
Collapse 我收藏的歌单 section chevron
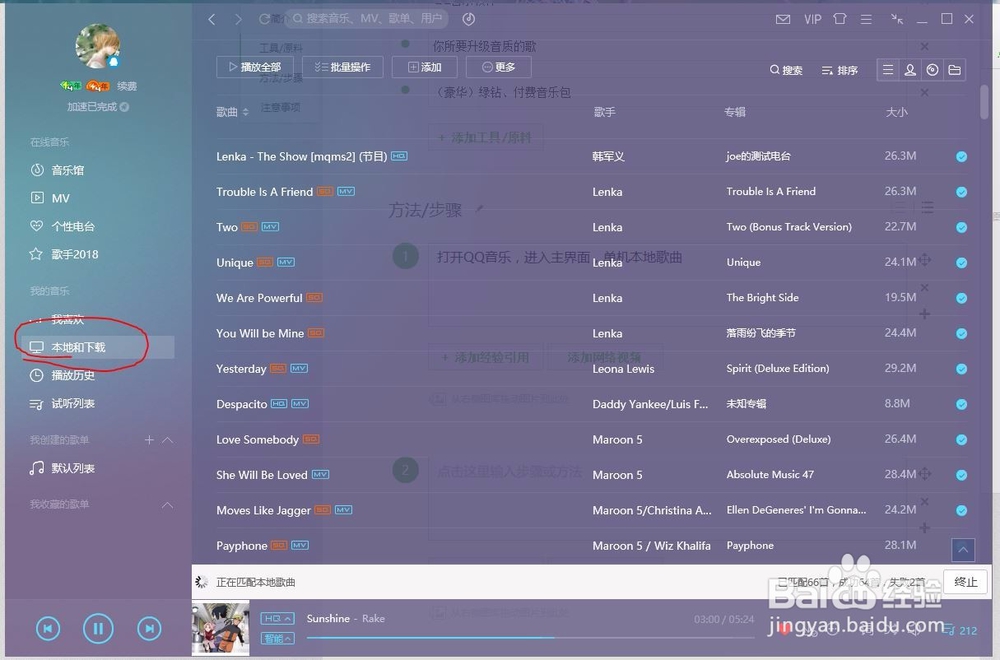168,505
